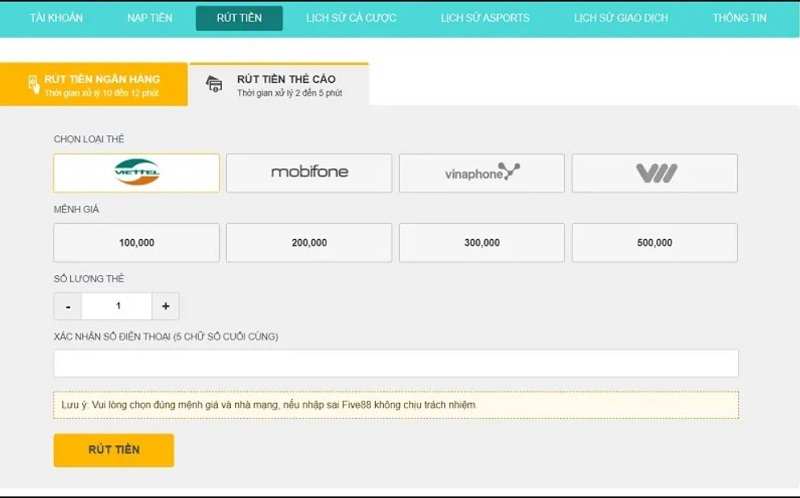Click the scratch card withdrawal icon
This screenshot has width=800, height=498.
(x=214, y=85)
